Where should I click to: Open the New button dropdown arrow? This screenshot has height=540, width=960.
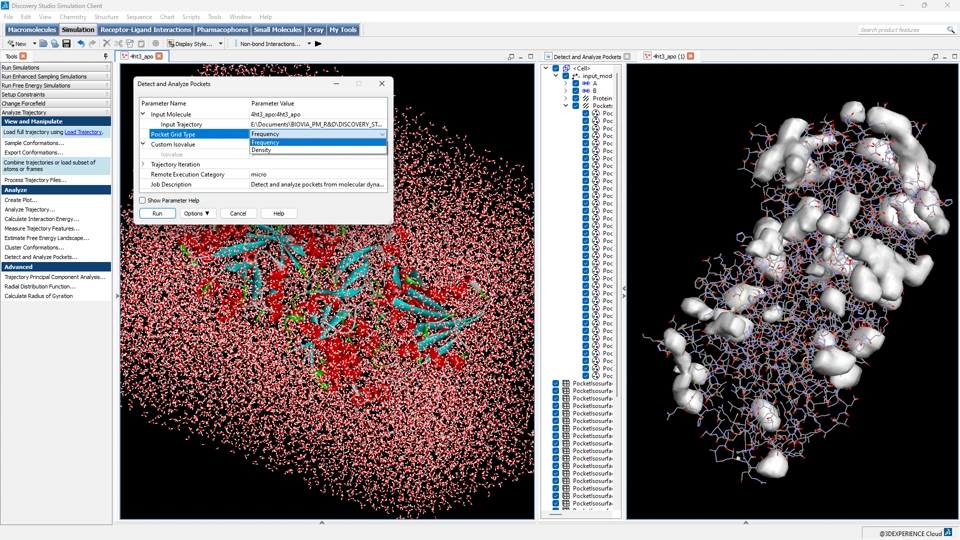(x=34, y=43)
